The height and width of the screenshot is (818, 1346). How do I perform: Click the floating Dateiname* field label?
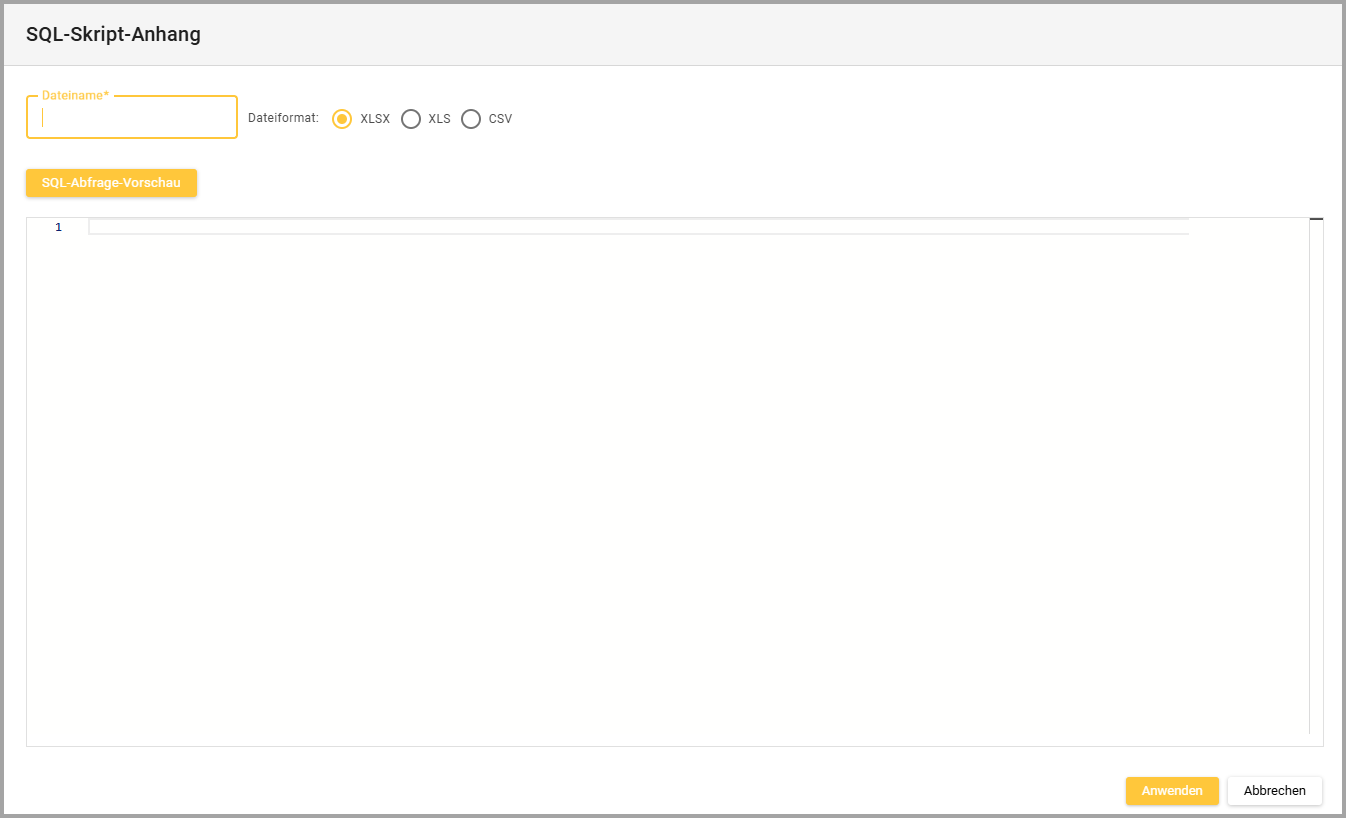(x=75, y=95)
